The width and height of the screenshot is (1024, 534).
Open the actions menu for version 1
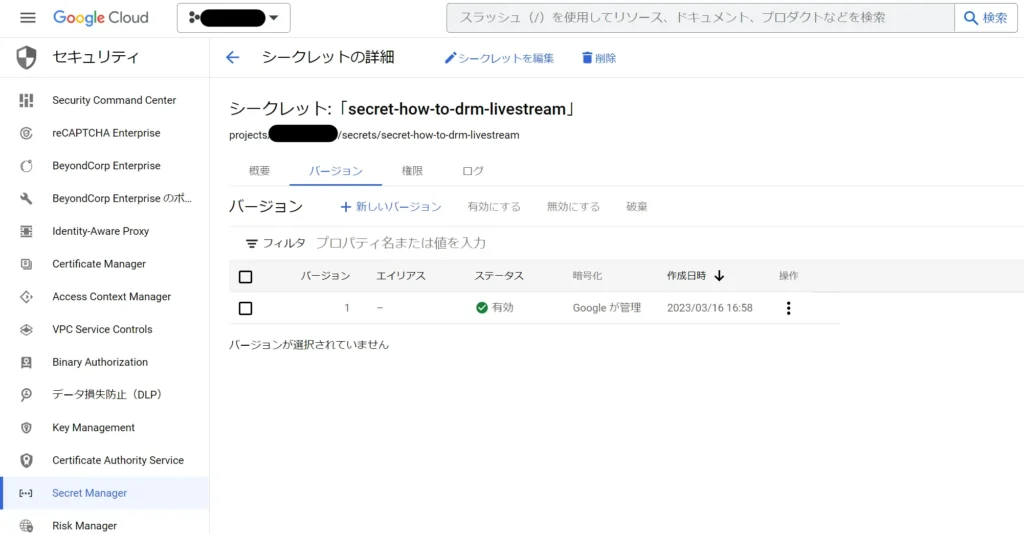coord(788,308)
